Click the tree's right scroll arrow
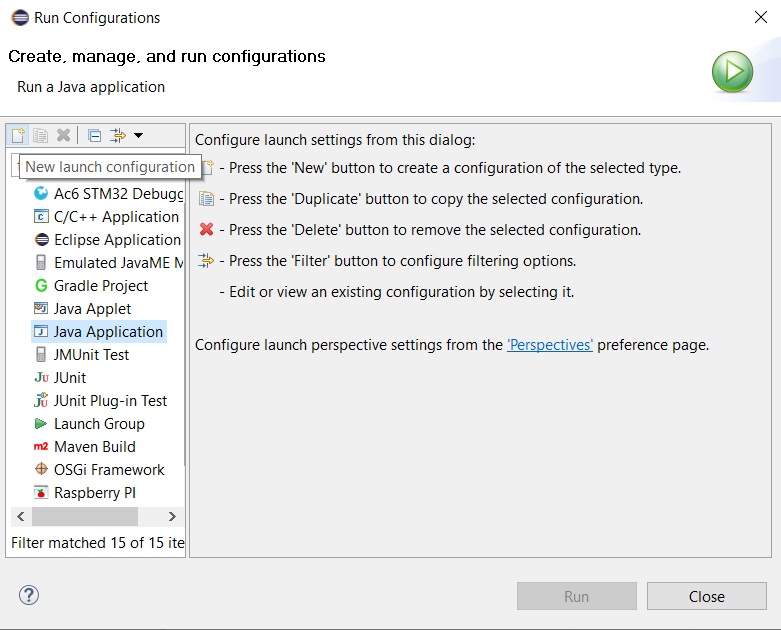 [172, 516]
